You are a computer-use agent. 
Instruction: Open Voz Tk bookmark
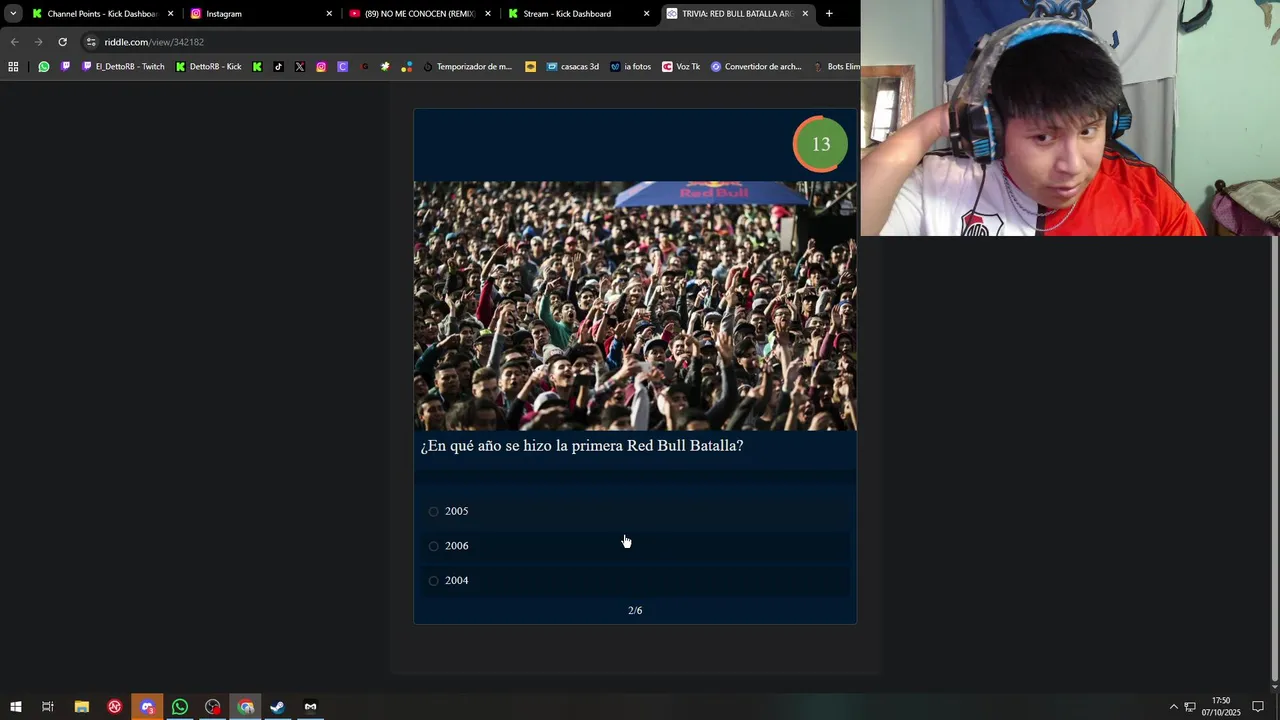point(681,67)
